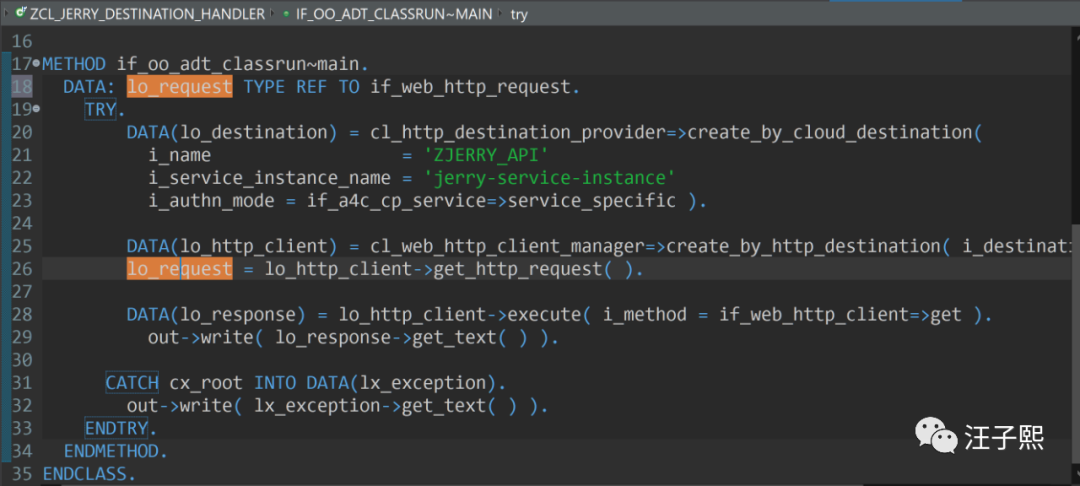Click highlighted lo_request on line 26
The height and width of the screenshot is (486, 1080).
click(179, 269)
